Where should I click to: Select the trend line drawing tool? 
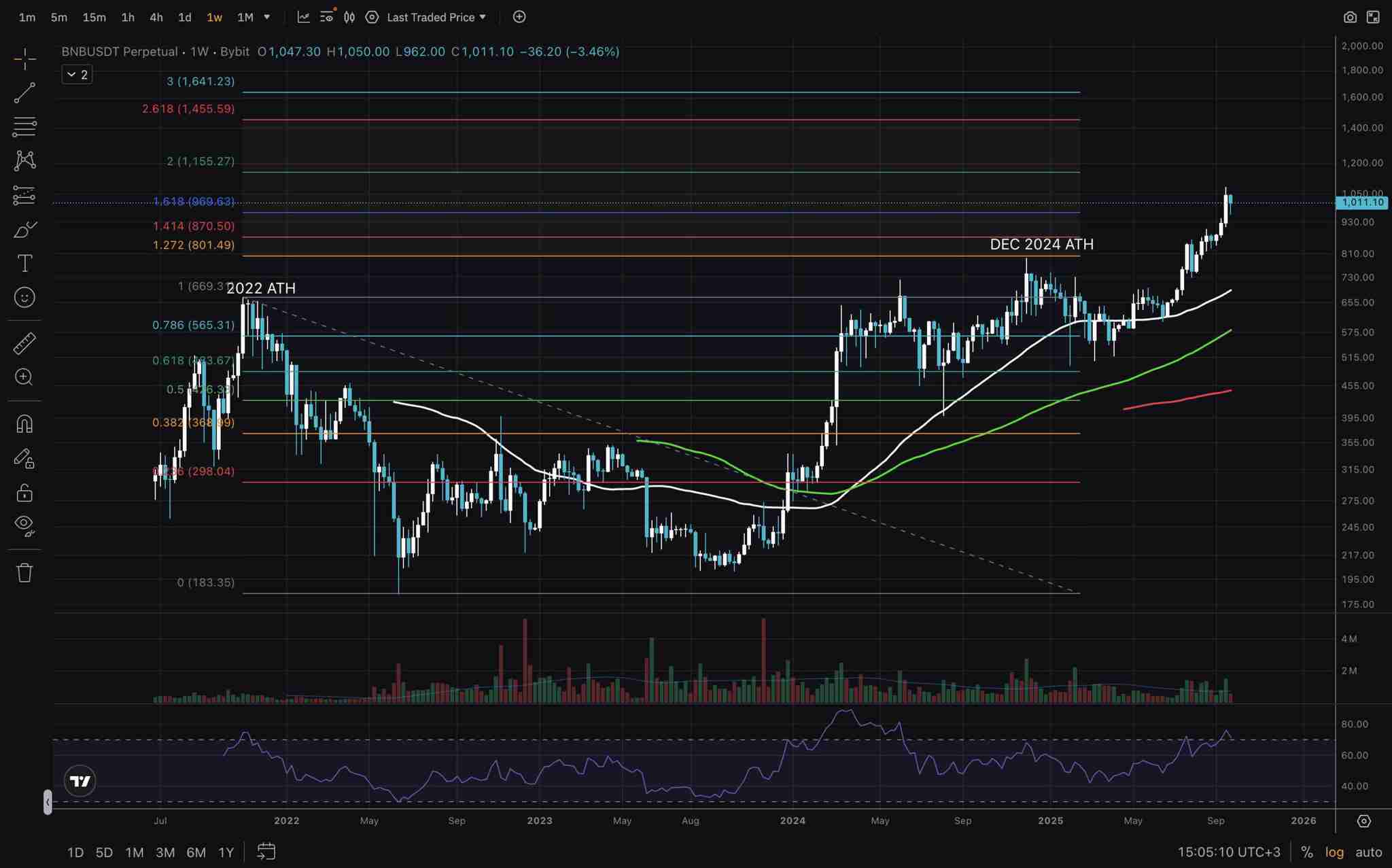[x=24, y=93]
